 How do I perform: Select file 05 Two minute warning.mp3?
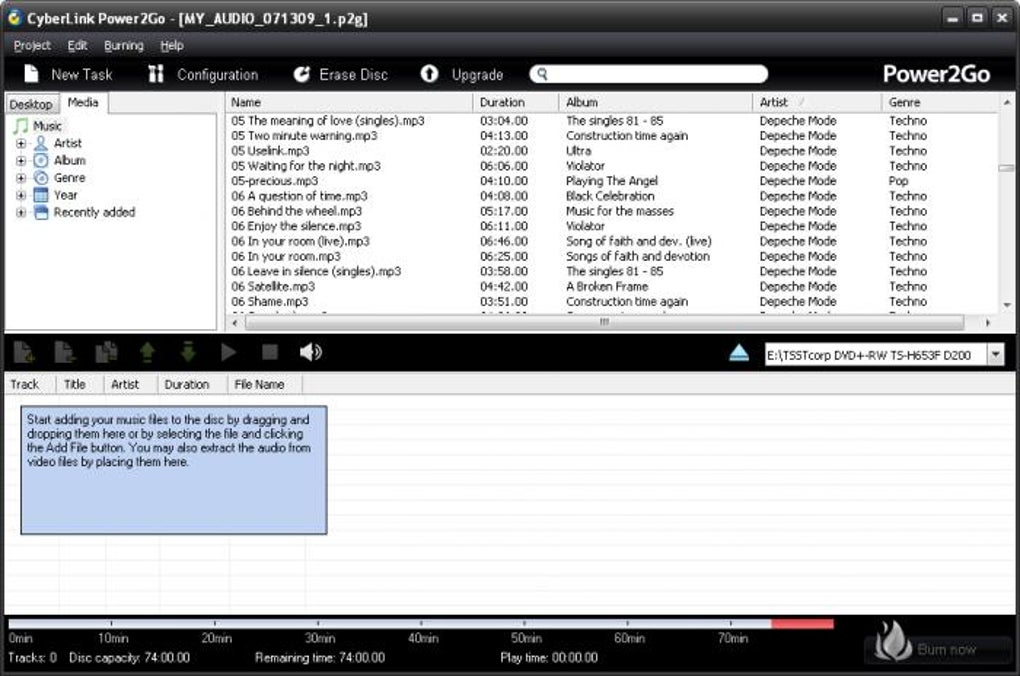pyautogui.click(x=304, y=135)
